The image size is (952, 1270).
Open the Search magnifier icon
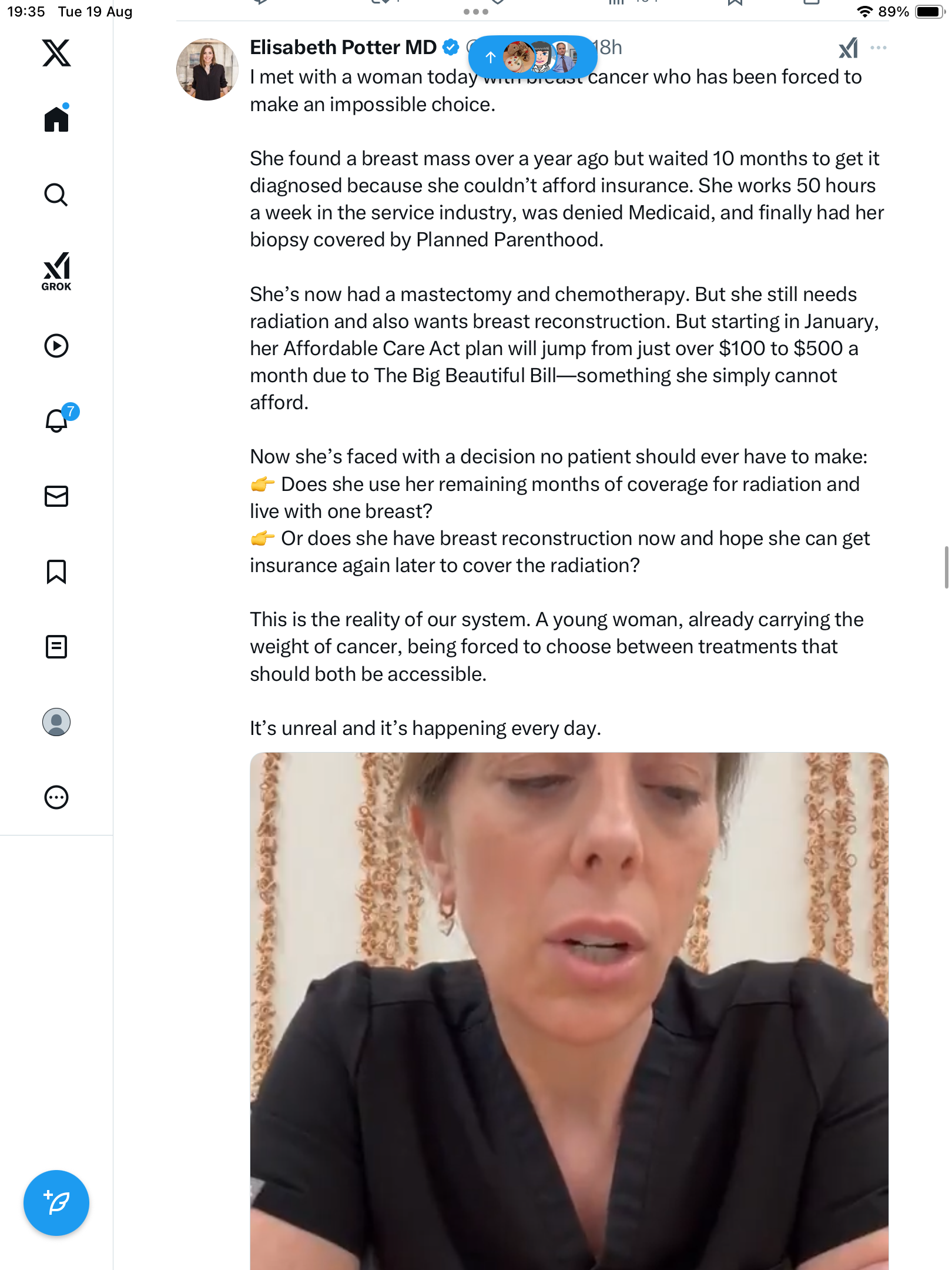pyautogui.click(x=56, y=195)
